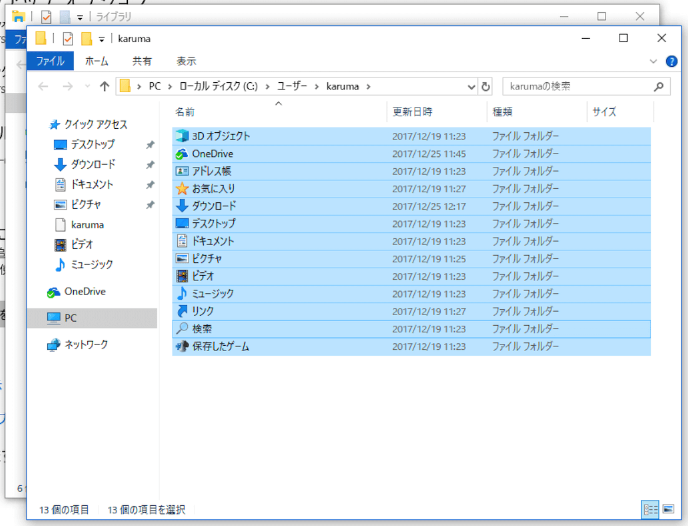Open quick access toolbar customize dropdown
The width and height of the screenshot is (688, 526).
click(101, 39)
